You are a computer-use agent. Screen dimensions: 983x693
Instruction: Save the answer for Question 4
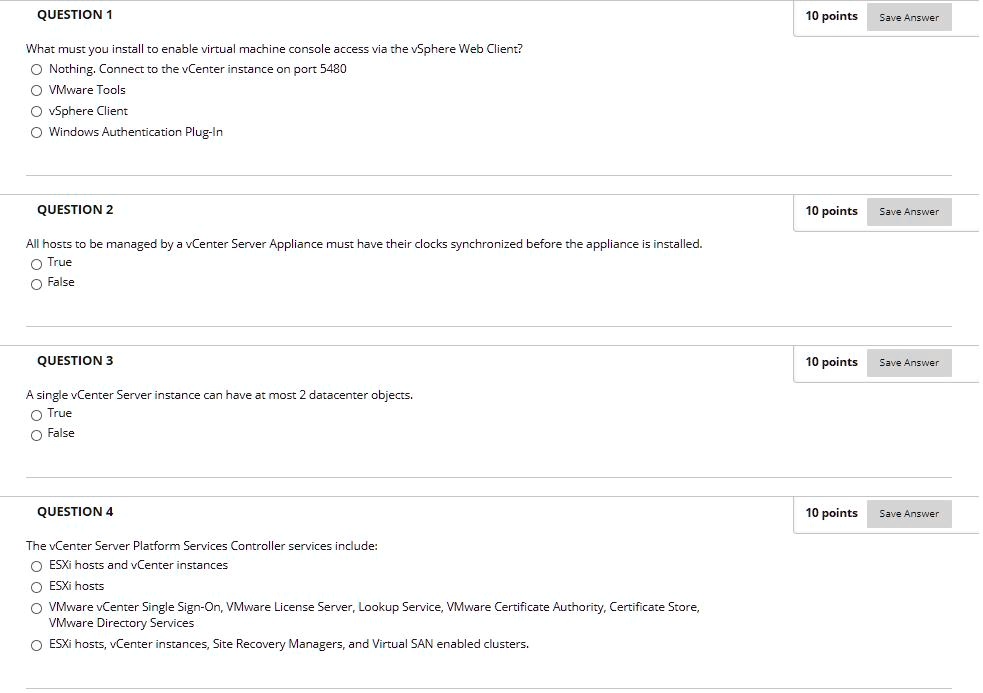tap(908, 514)
